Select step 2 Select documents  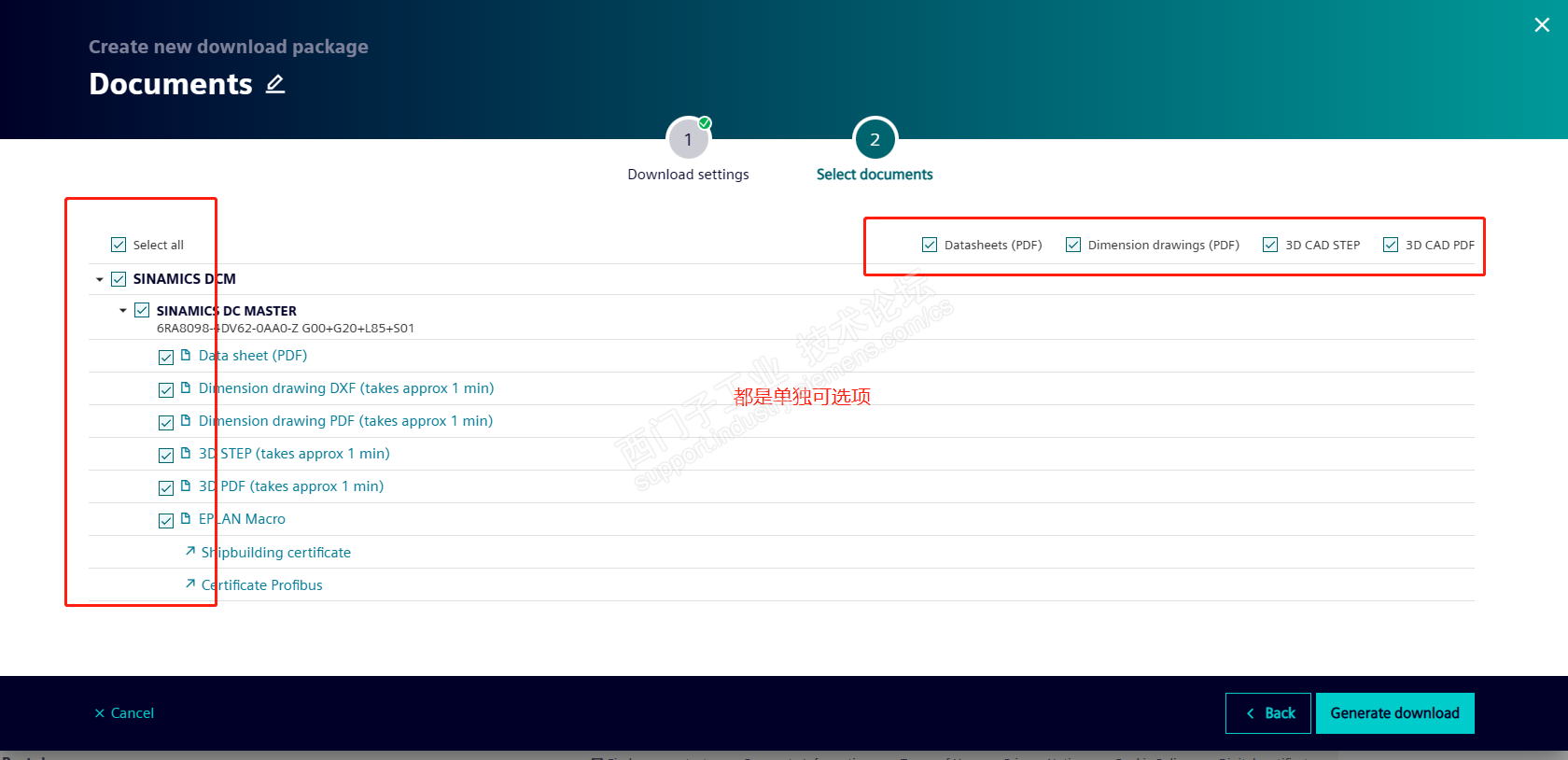click(x=875, y=139)
